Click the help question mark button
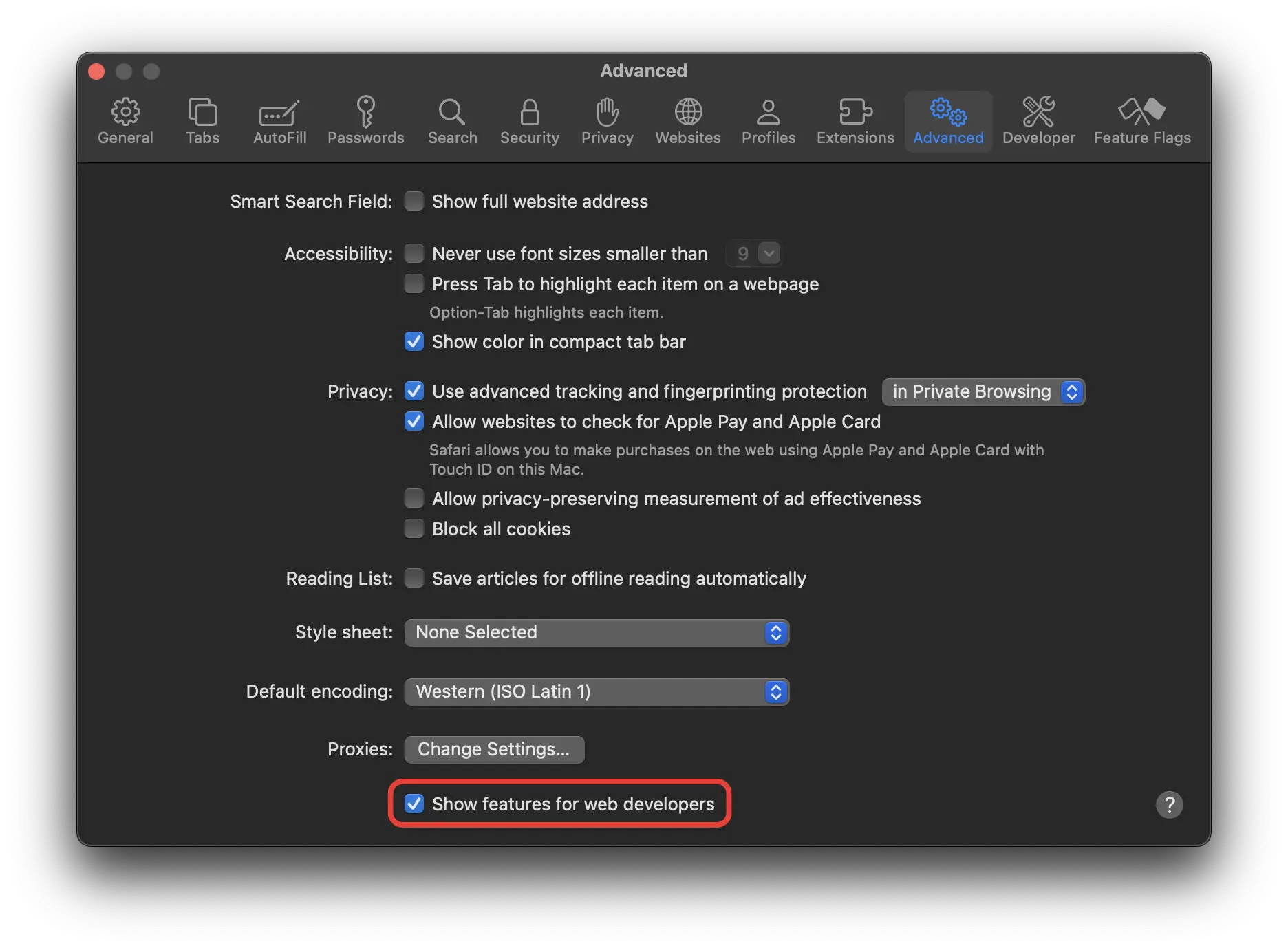This screenshot has height=948, width=1288. point(1169,804)
